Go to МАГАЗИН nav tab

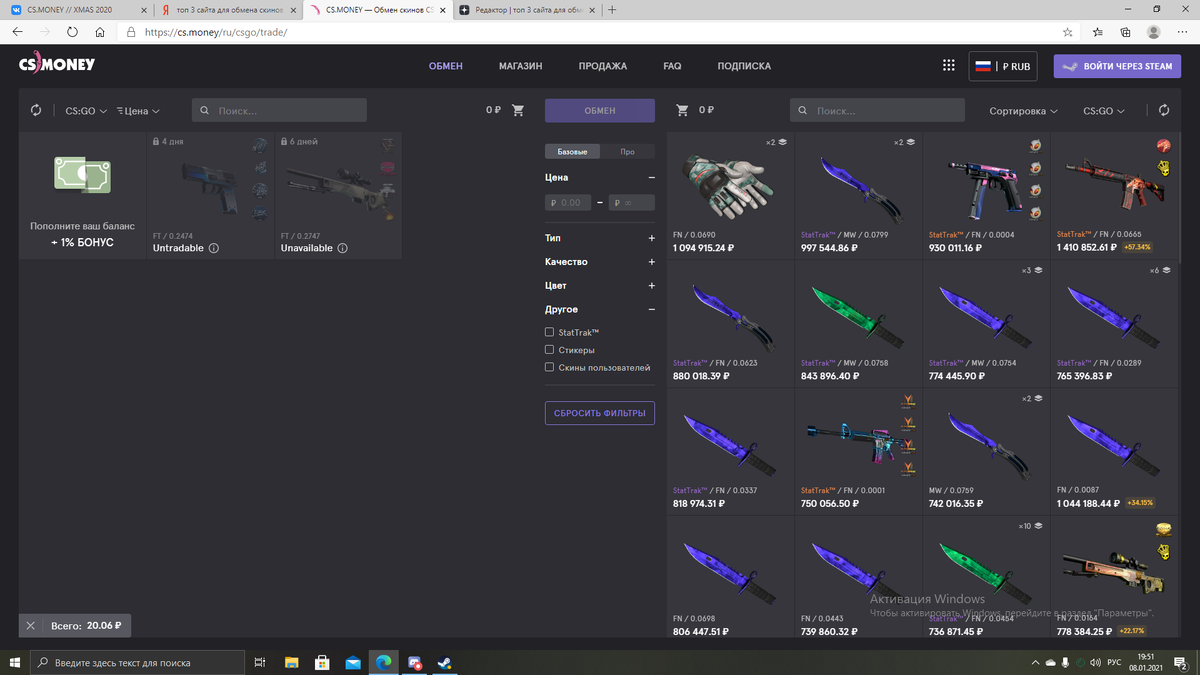tap(520, 66)
